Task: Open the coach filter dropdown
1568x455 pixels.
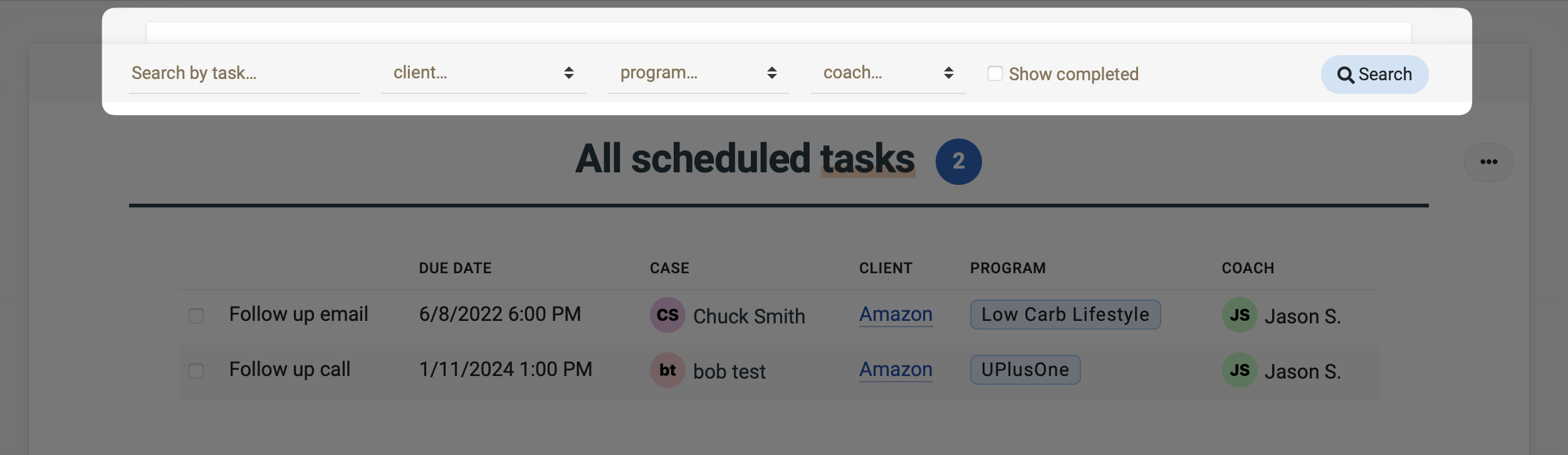Action: pos(888,73)
